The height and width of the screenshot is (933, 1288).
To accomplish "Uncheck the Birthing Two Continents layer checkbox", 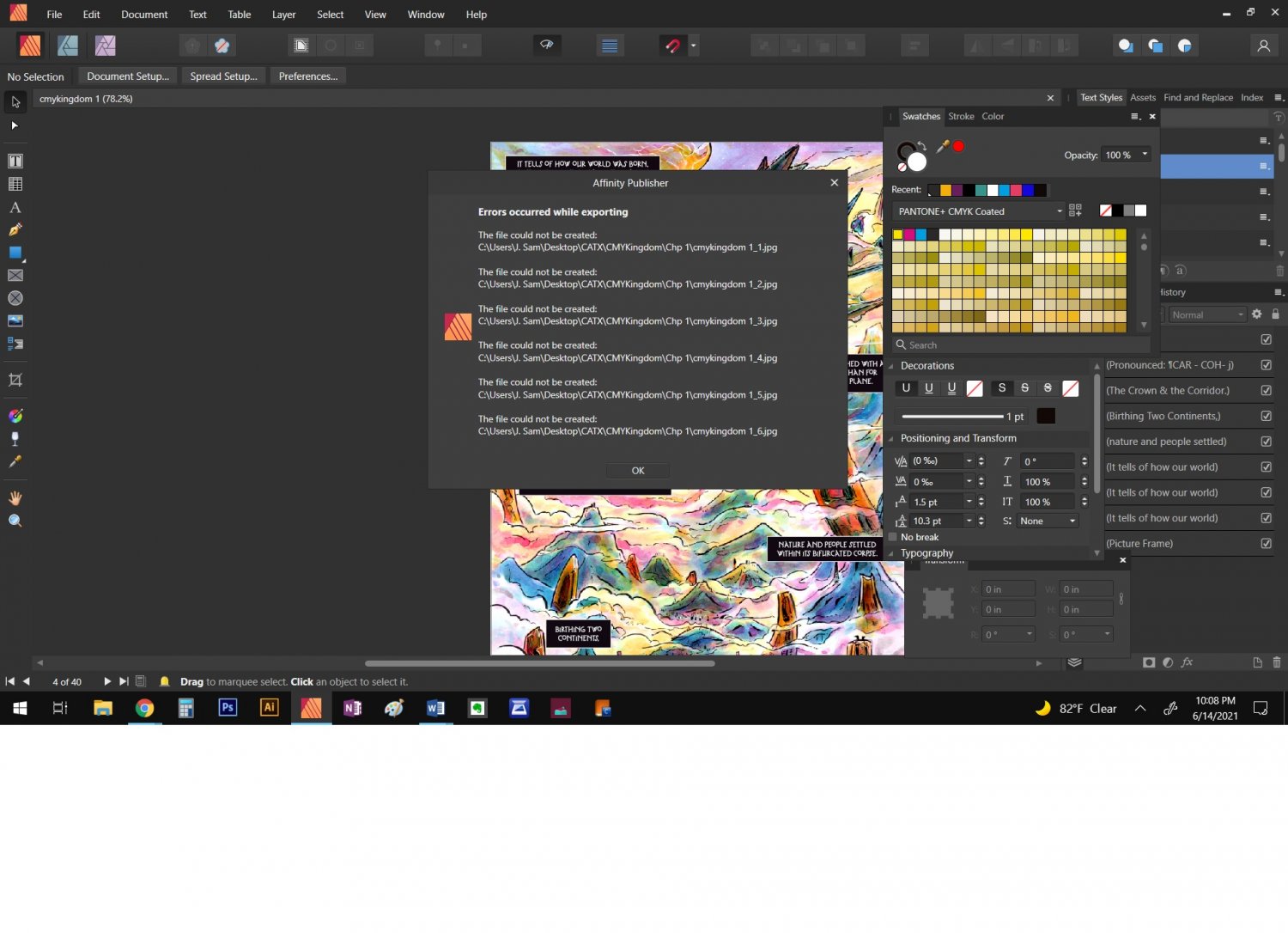I will pyautogui.click(x=1266, y=416).
